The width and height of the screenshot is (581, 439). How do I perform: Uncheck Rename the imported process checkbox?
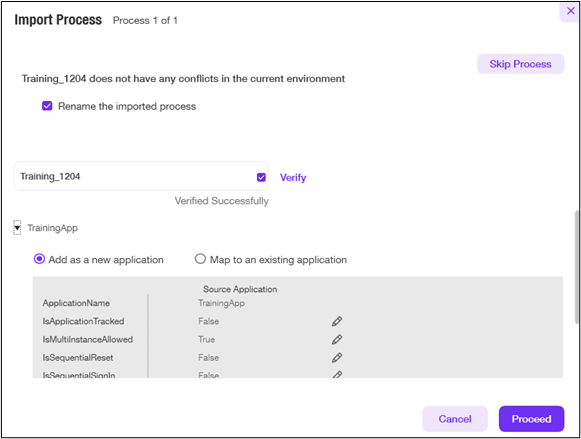(47, 106)
